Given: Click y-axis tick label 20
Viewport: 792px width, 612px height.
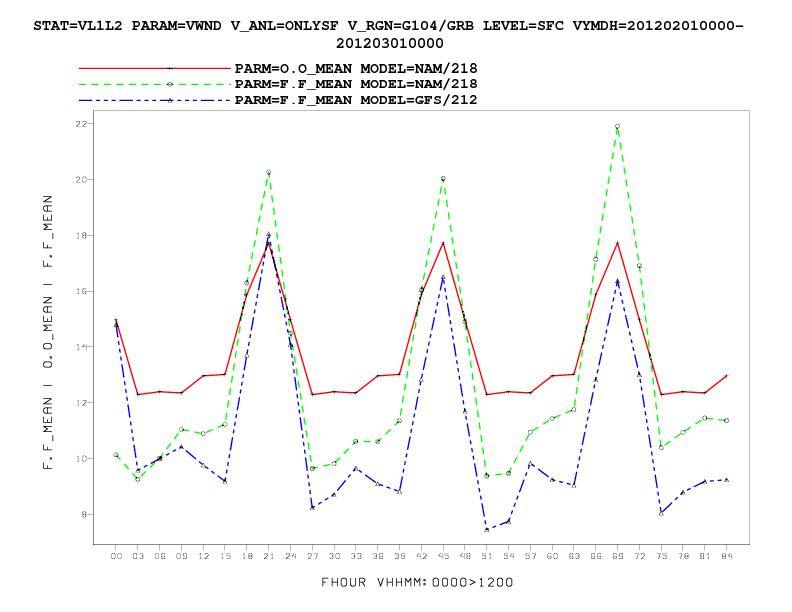Looking at the screenshot, I should tap(81, 180).
